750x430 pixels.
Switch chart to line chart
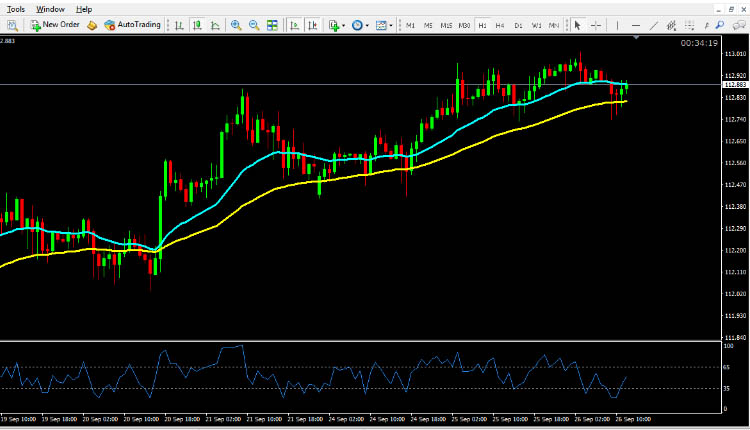pos(215,25)
